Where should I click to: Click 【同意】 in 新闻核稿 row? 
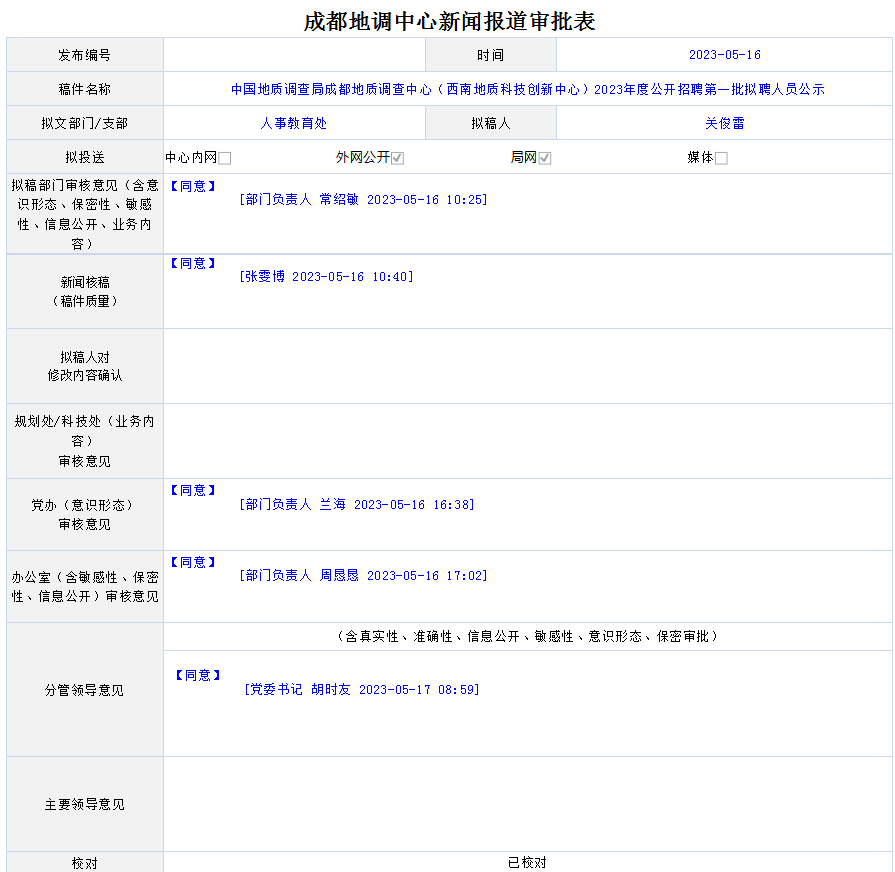pyautogui.click(x=193, y=263)
